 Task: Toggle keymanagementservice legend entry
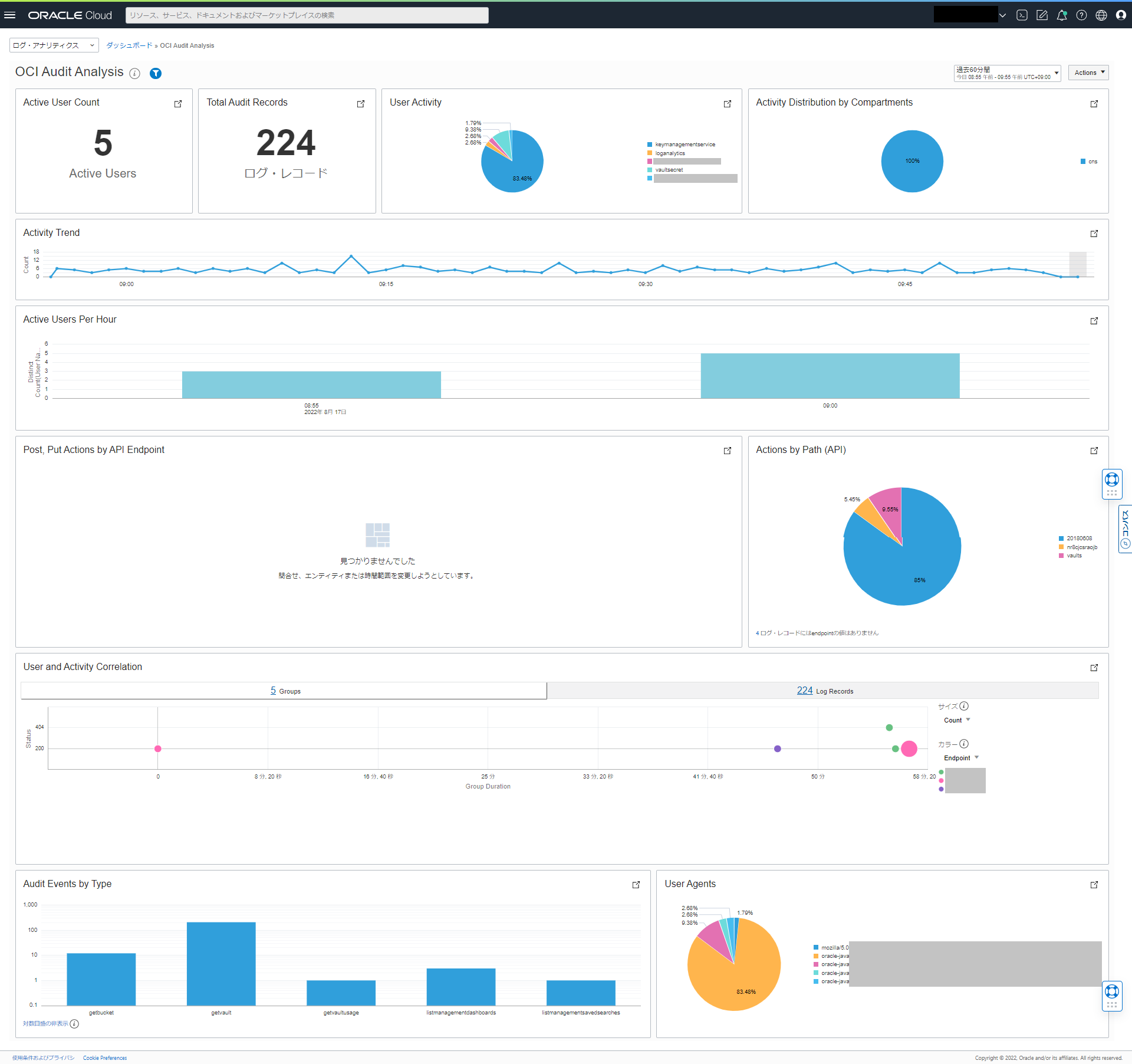(x=685, y=145)
